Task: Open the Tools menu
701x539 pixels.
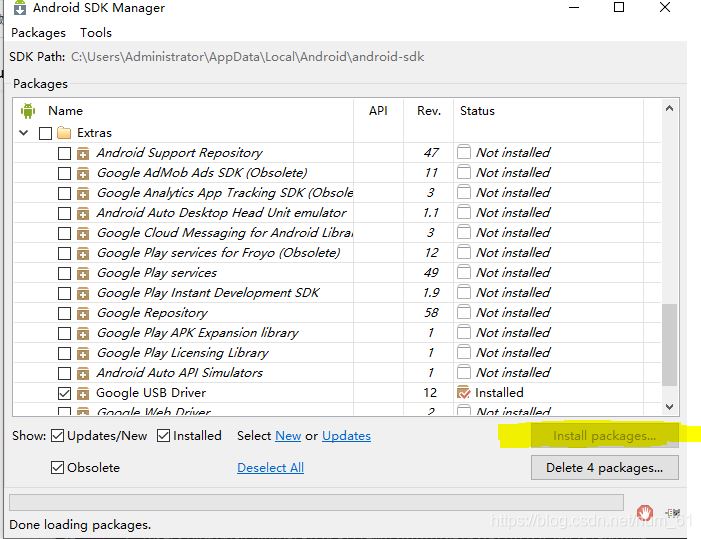Action: point(96,32)
